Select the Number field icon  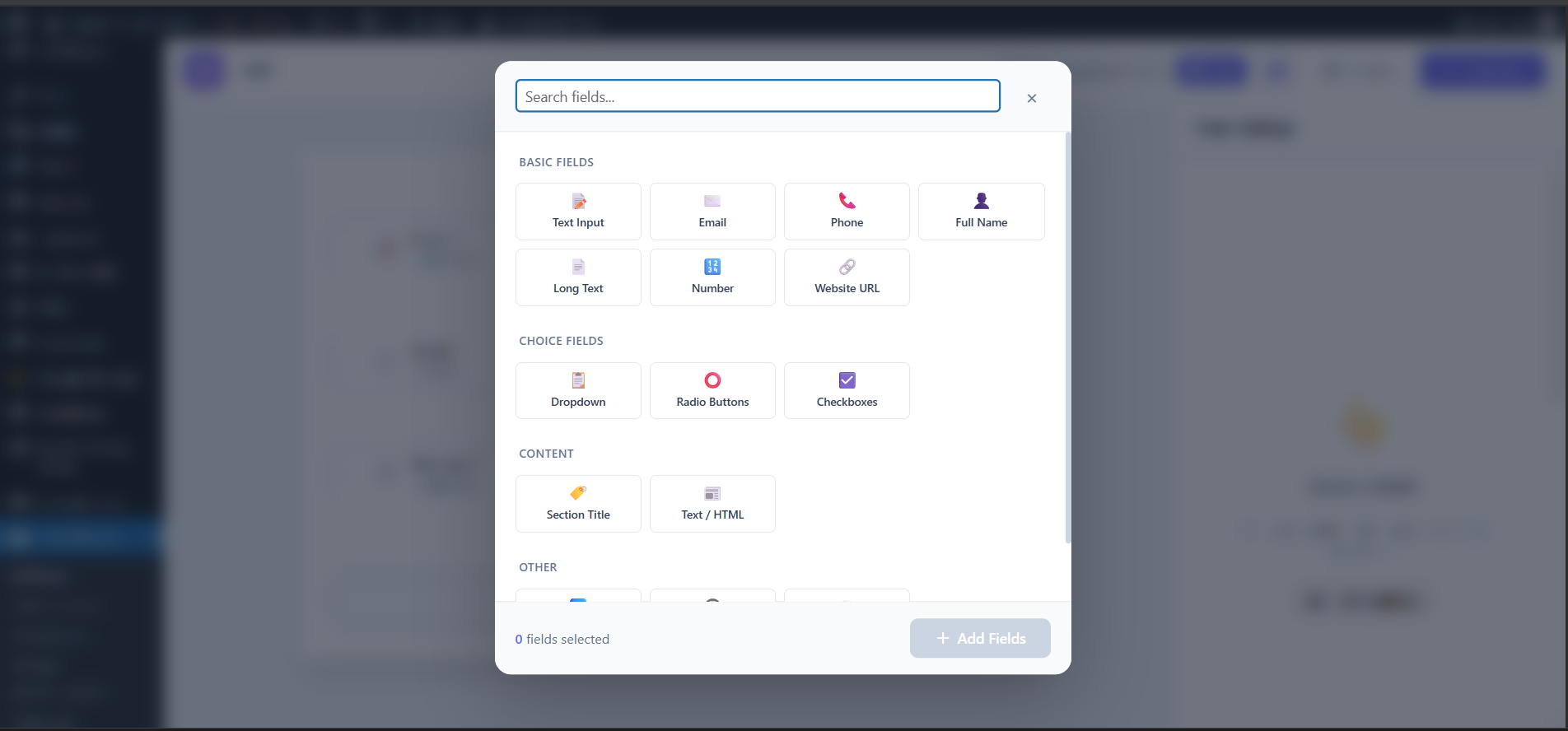tap(712, 267)
